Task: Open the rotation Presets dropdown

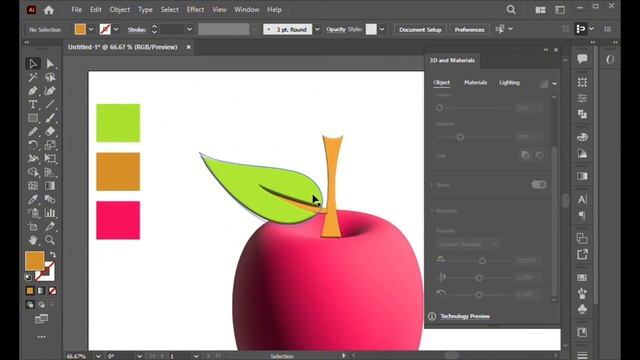Action: pos(468,244)
